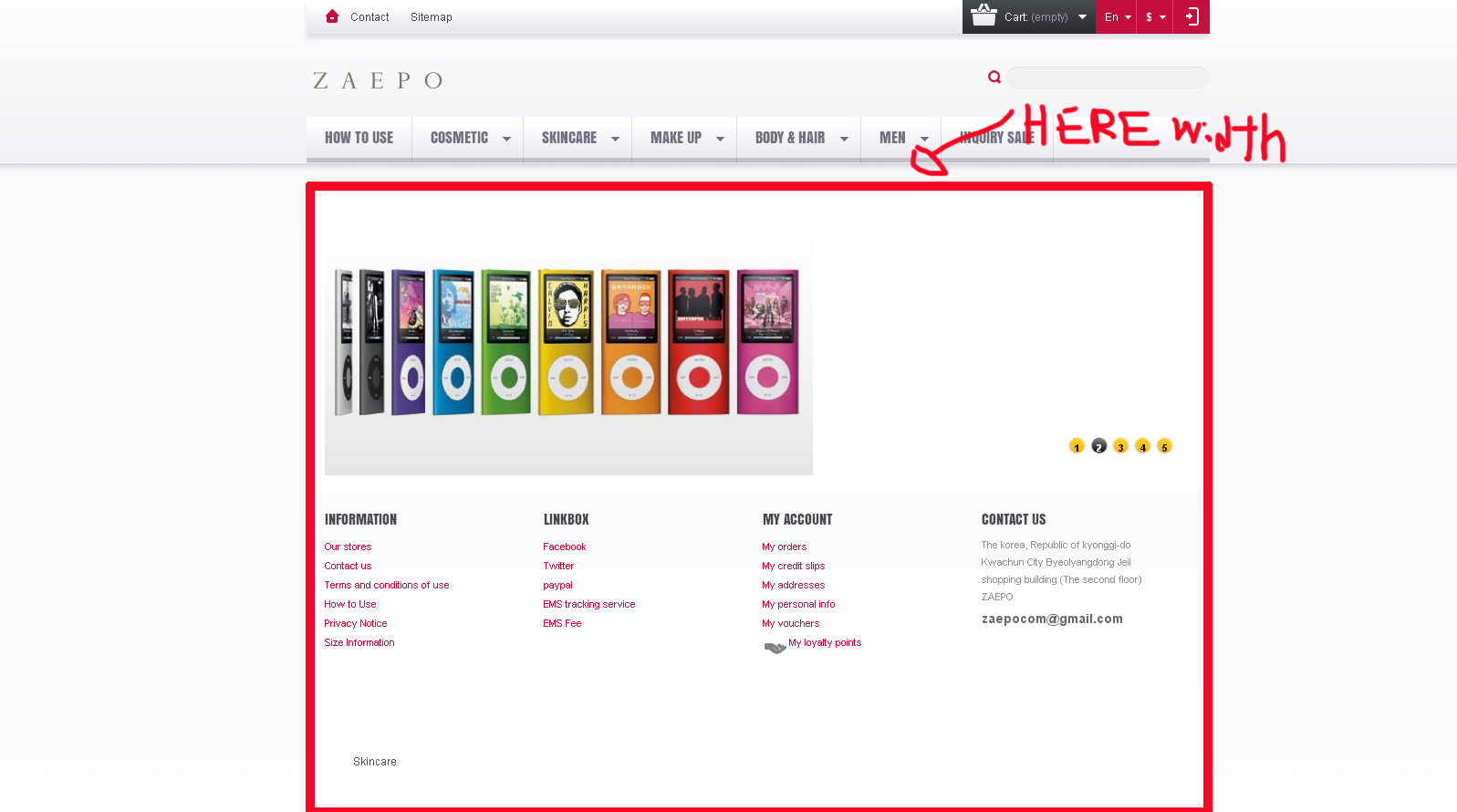Open the Size Information link
Viewport: 1457px width, 812px height.
pyautogui.click(x=359, y=642)
